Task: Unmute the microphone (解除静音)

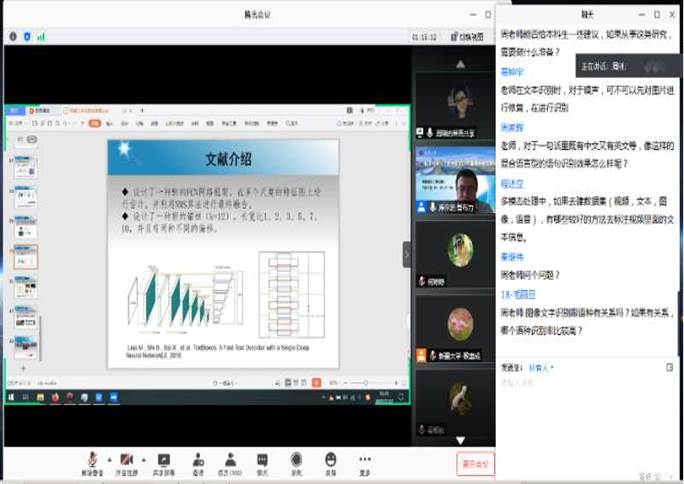Action: click(x=91, y=460)
